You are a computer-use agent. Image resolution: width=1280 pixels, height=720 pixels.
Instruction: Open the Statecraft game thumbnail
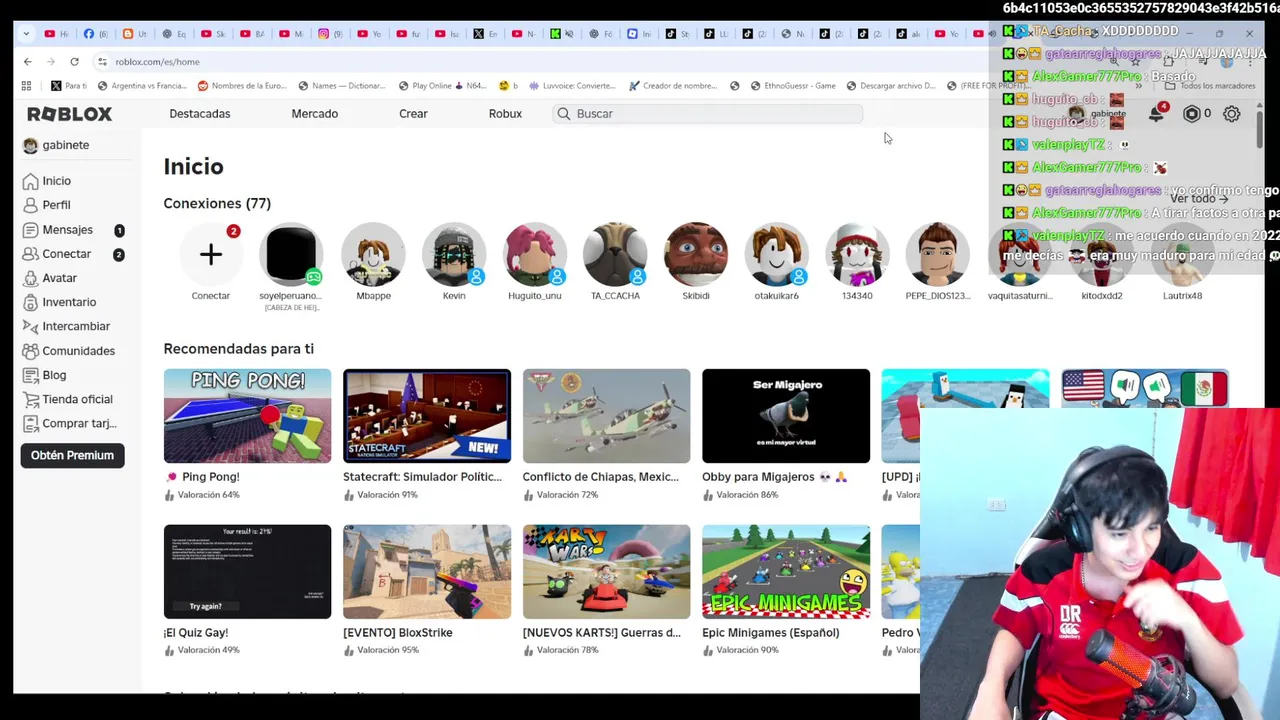427,416
